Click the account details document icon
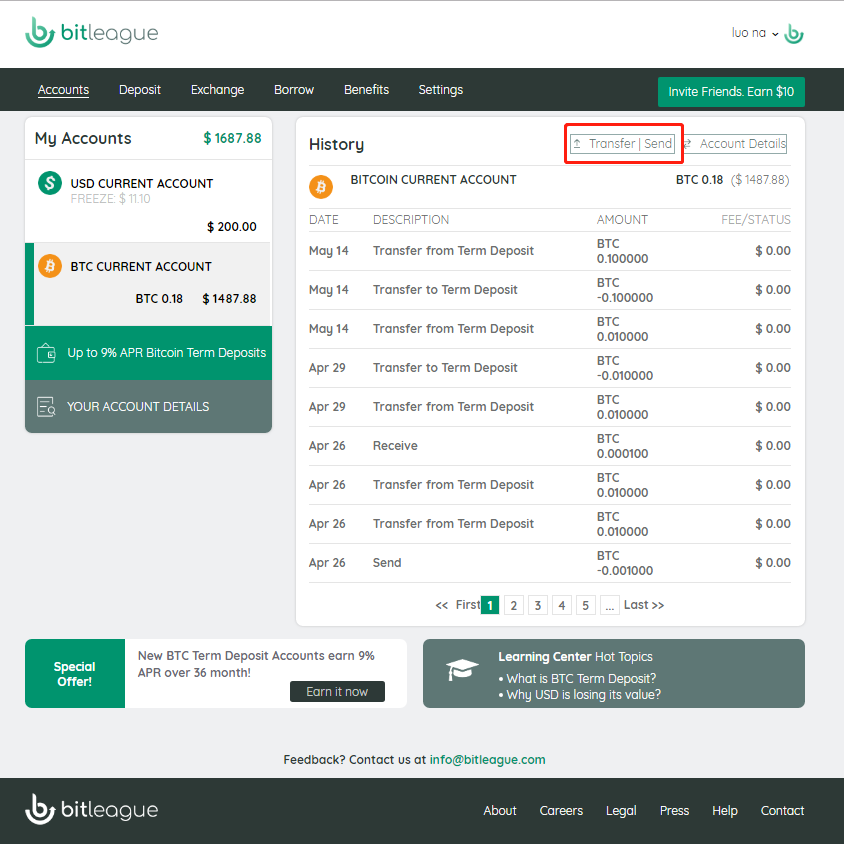Screen dimensions: 844x844 click(x=46, y=407)
